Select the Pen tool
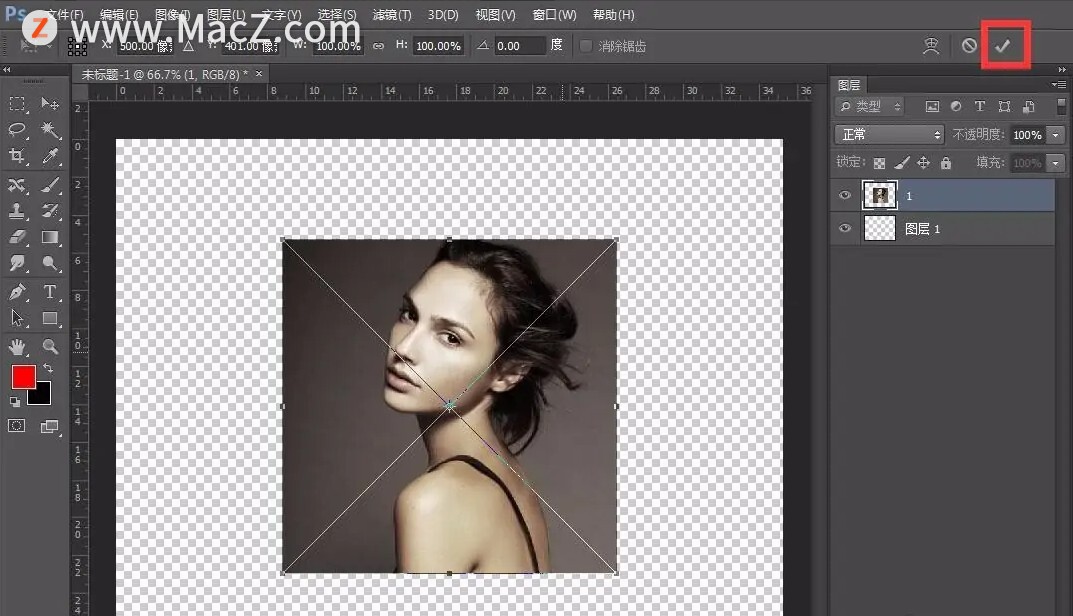 (18, 292)
